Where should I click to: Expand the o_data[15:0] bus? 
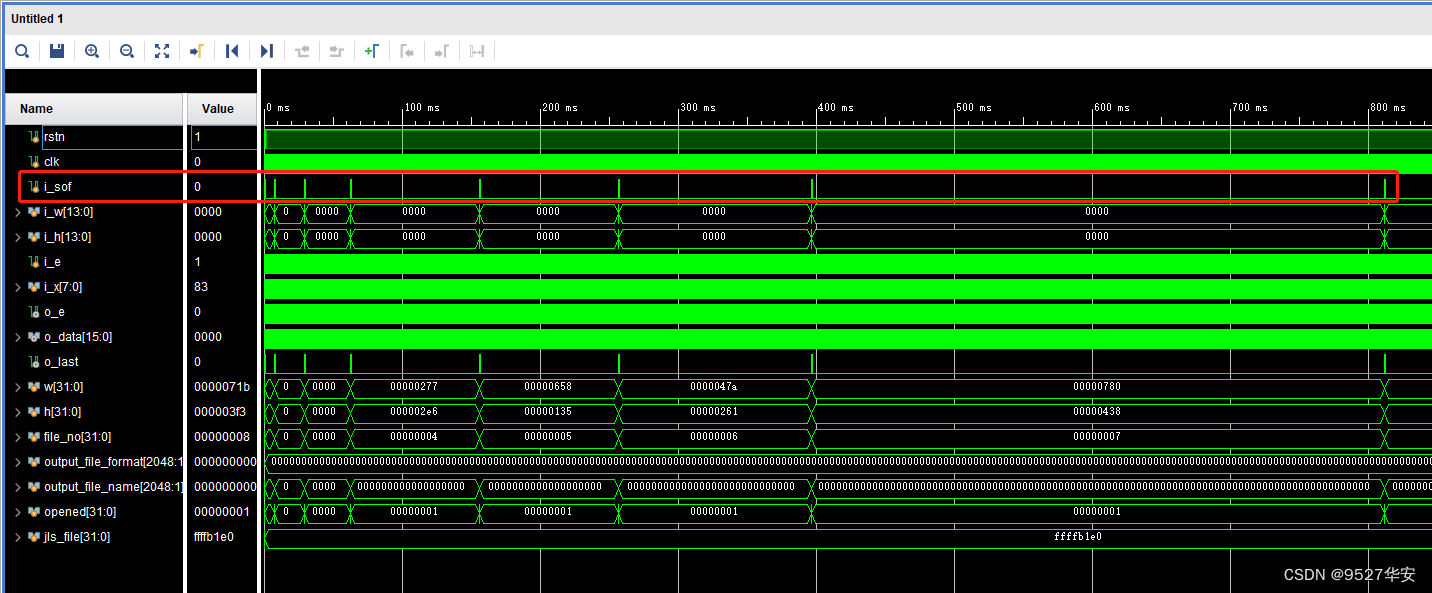click(x=17, y=337)
